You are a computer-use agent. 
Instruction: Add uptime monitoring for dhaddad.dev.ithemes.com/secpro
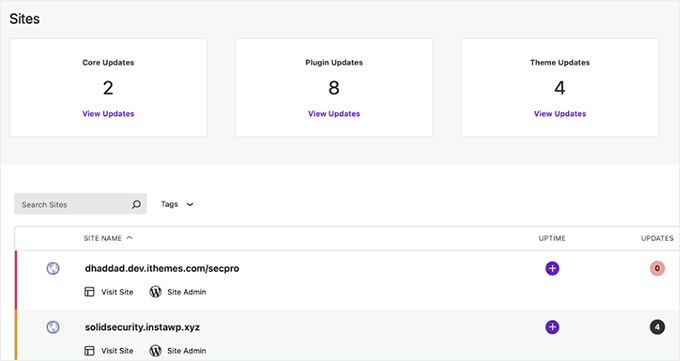click(552, 269)
